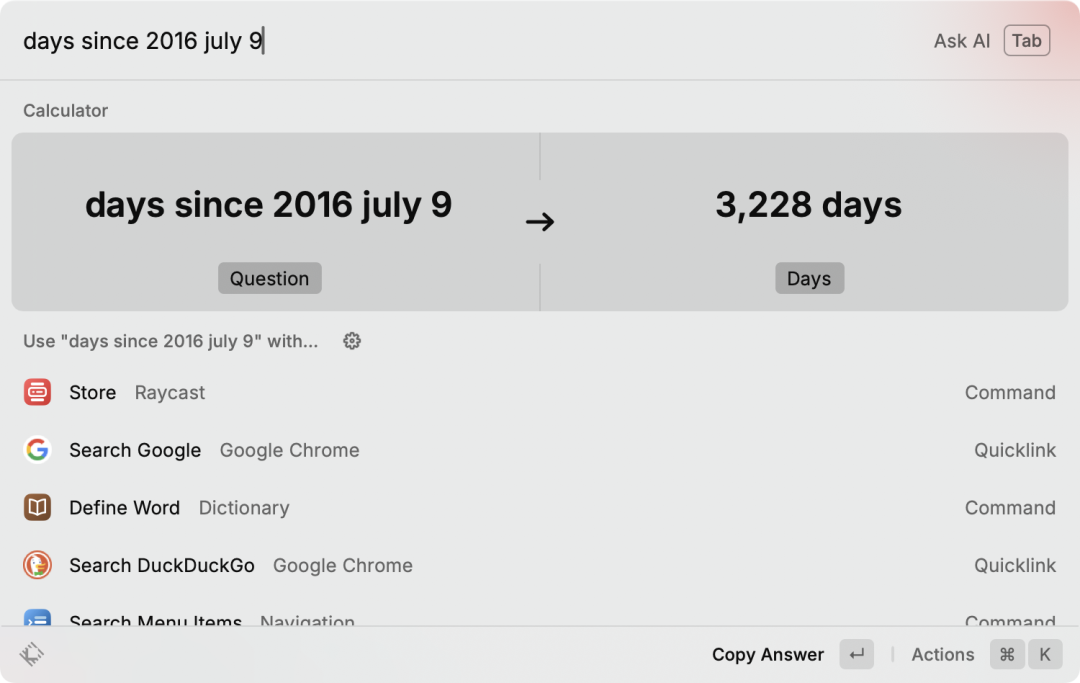Click 'Quicklink' label on Search DuckDuckGo row
This screenshot has width=1080, height=683.
coord(1015,565)
